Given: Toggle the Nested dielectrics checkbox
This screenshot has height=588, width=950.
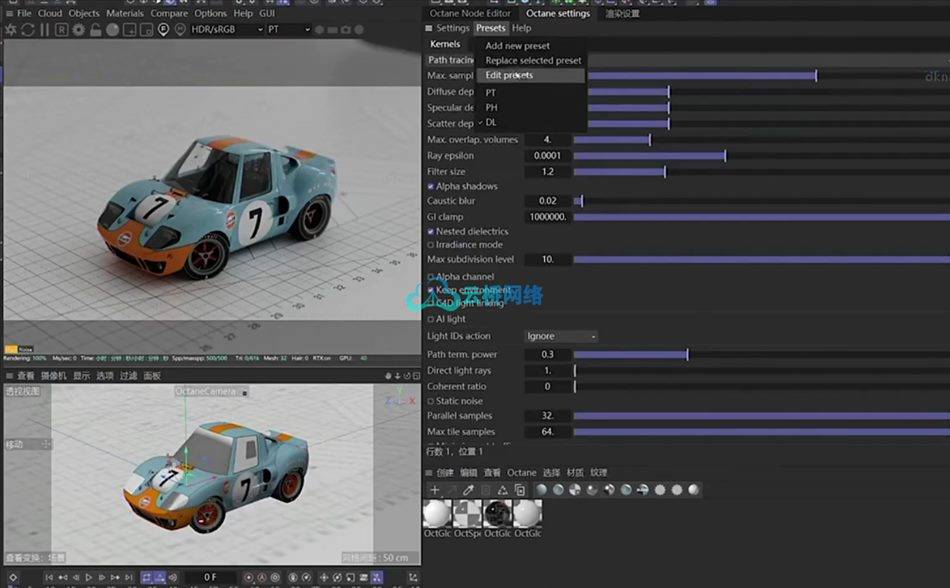Looking at the screenshot, I should [431, 231].
